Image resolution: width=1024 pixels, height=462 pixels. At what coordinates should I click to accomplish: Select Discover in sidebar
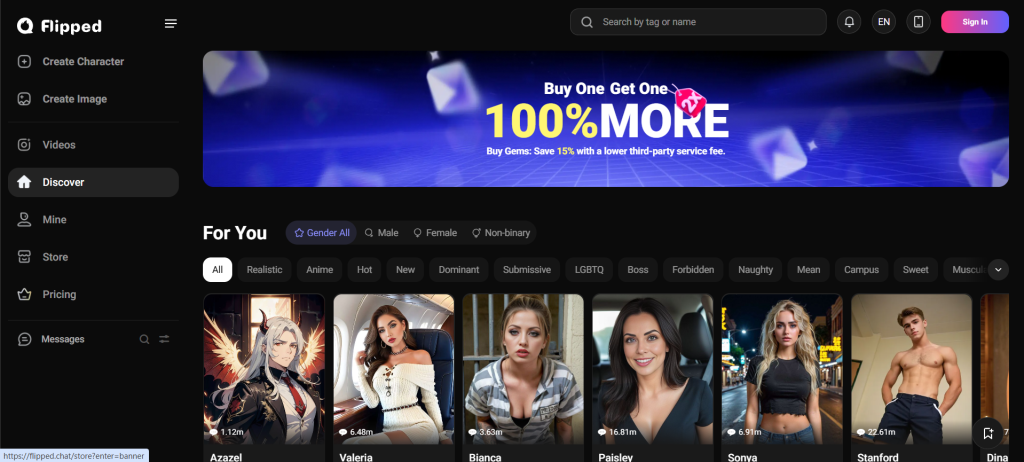point(93,182)
